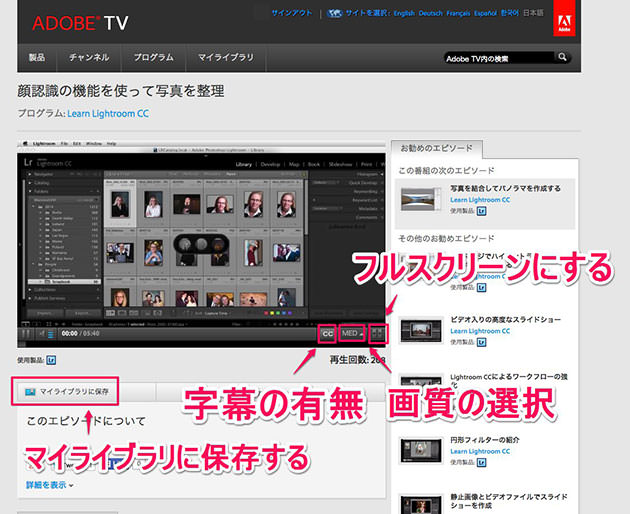This screenshot has width=630, height=514.
Task: Open the episode 写真を結合してパノラマを作成する
Action: pyautogui.click(x=505, y=188)
